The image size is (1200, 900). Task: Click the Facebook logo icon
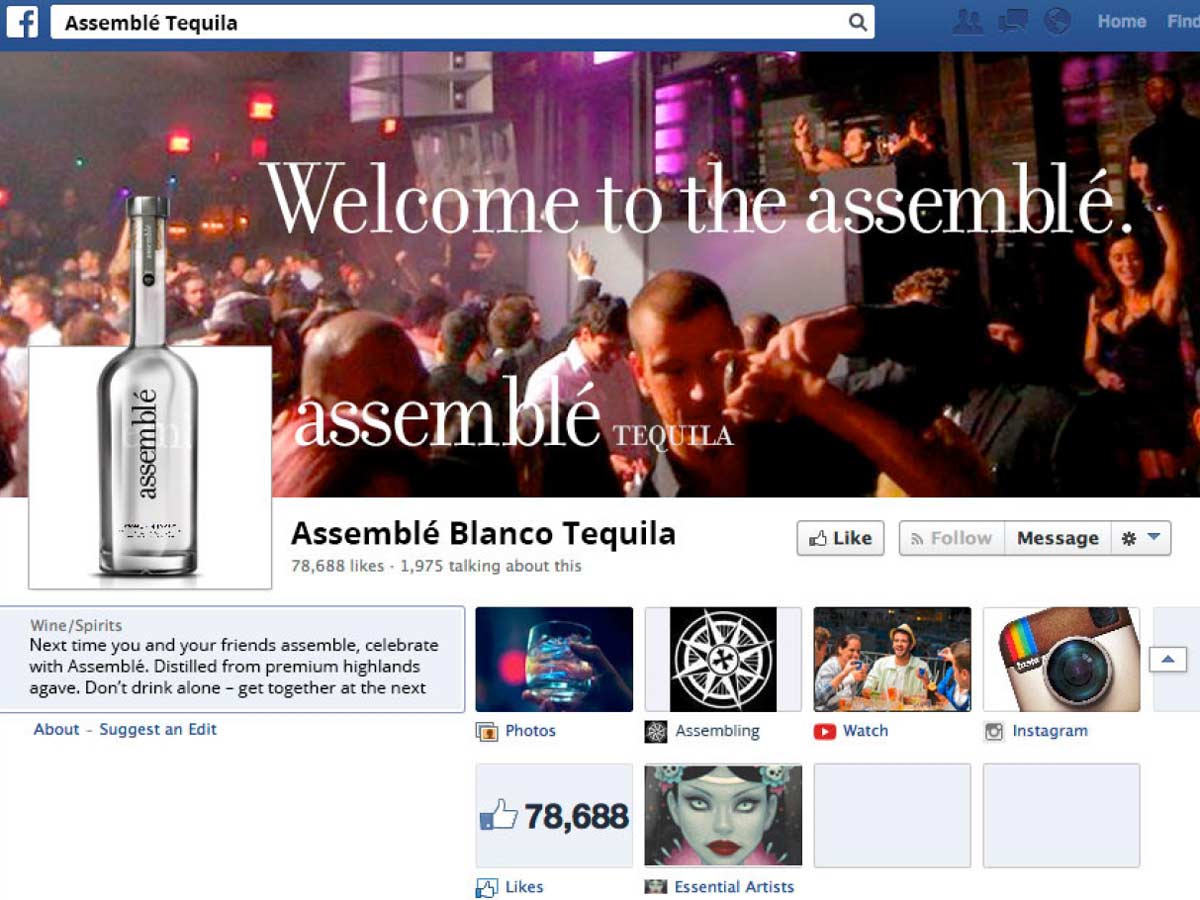click(22, 22)
